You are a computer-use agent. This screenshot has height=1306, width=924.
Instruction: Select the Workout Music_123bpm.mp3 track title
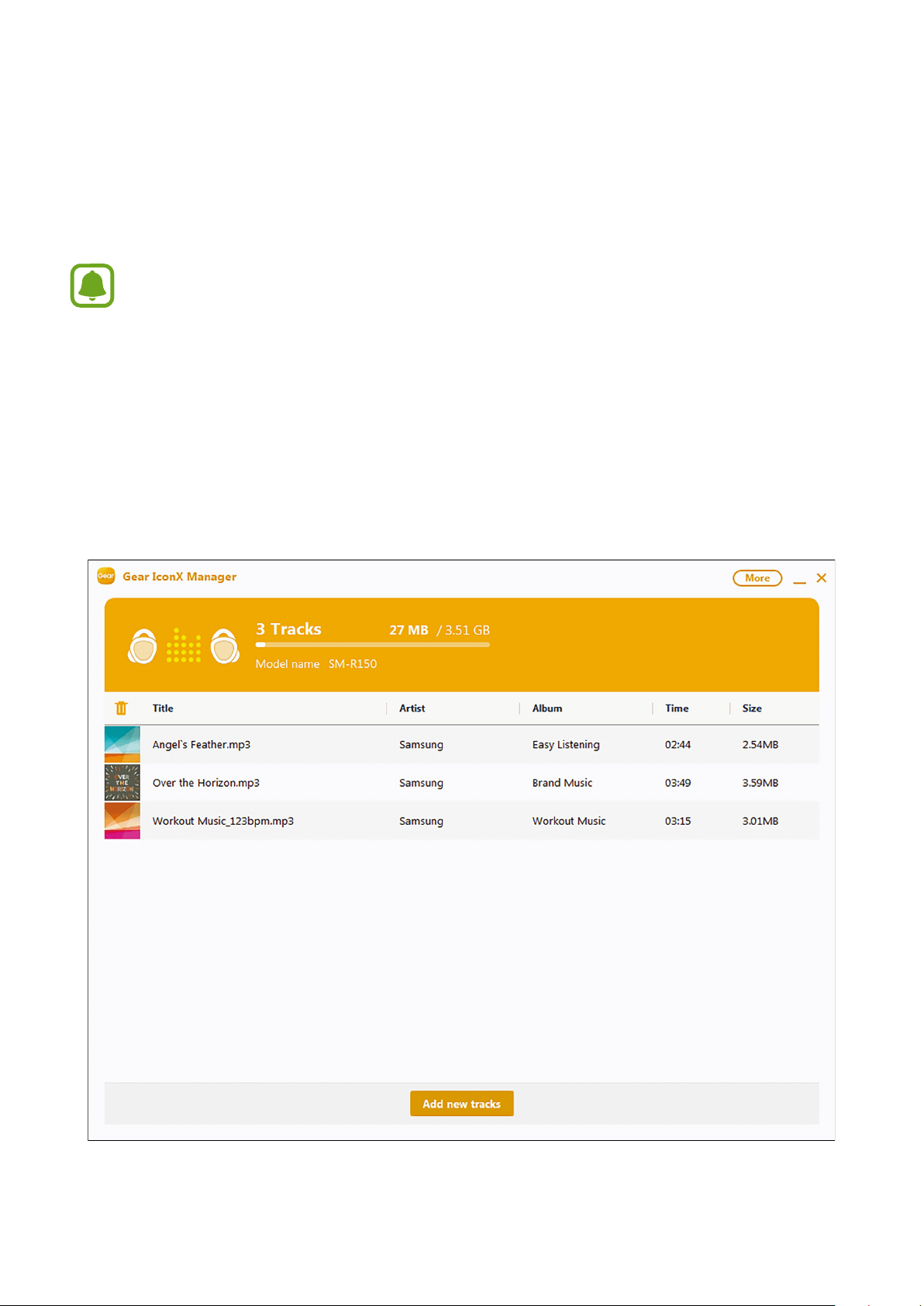tap(223, 821)
